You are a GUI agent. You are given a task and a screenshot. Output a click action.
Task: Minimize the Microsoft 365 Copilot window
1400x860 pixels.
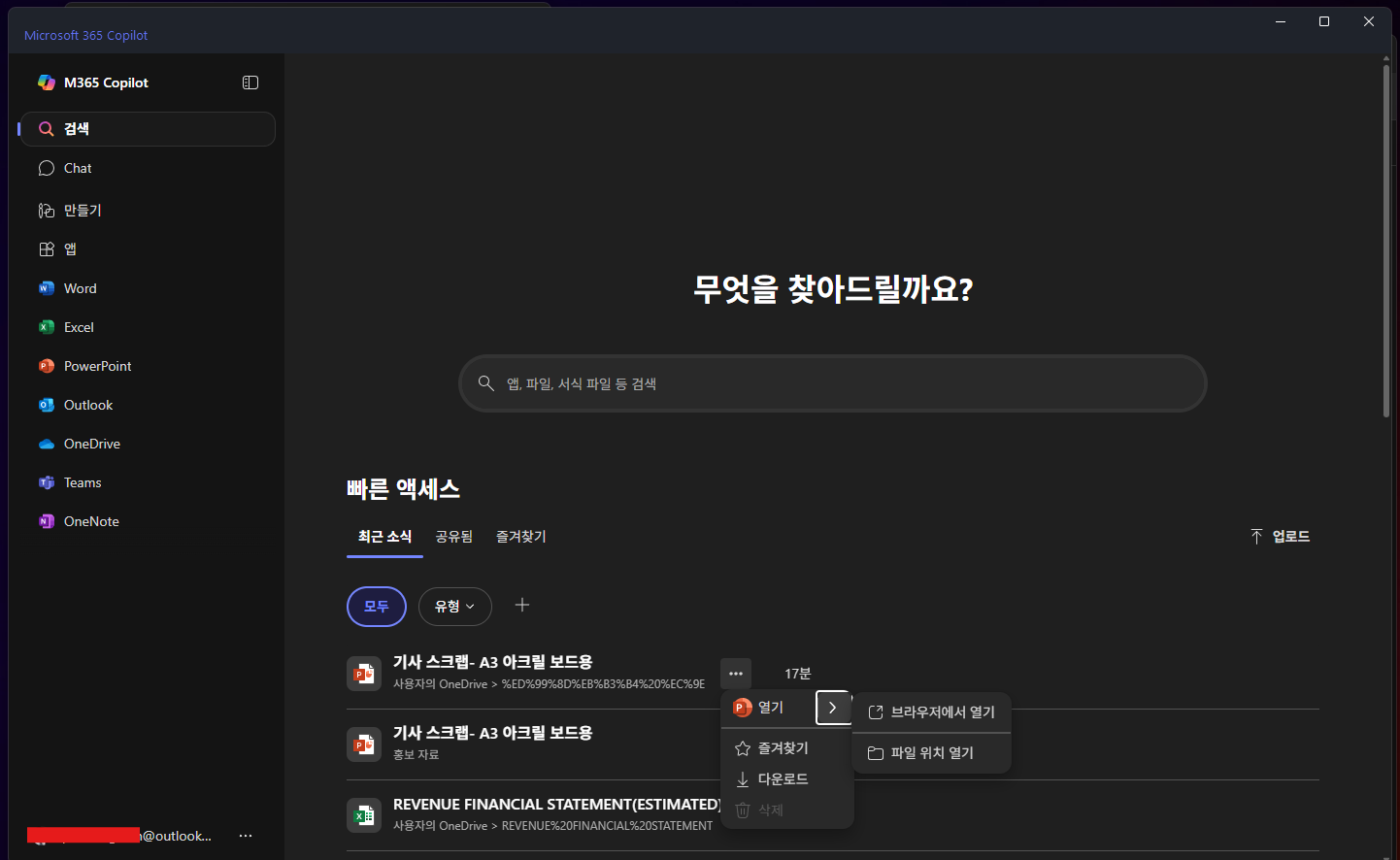(x=1281, y=21)
